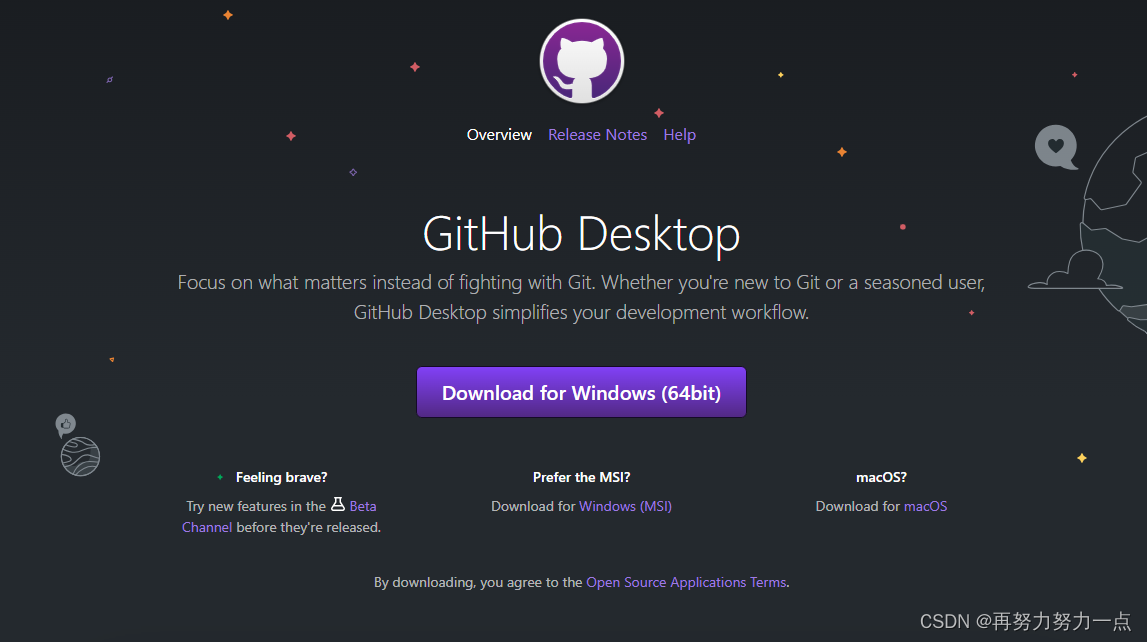Click the small globe doodle at lower left
1147x642 pixels.
pyautogui.click(x=79, y=457)
